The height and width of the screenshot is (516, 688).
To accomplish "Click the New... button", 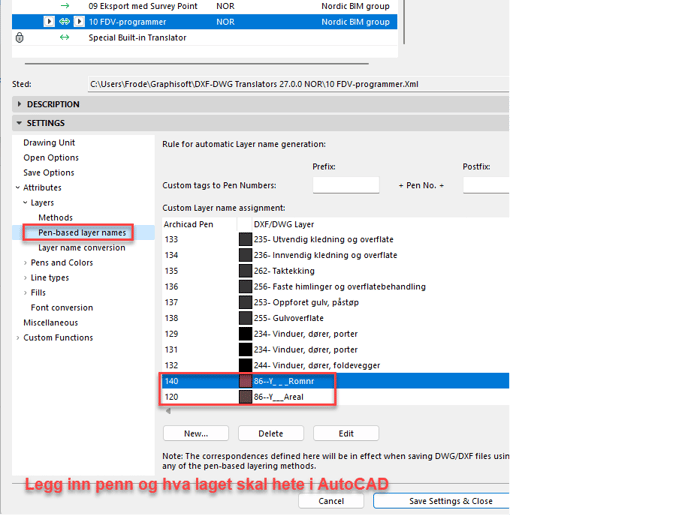I will [196, 434].
